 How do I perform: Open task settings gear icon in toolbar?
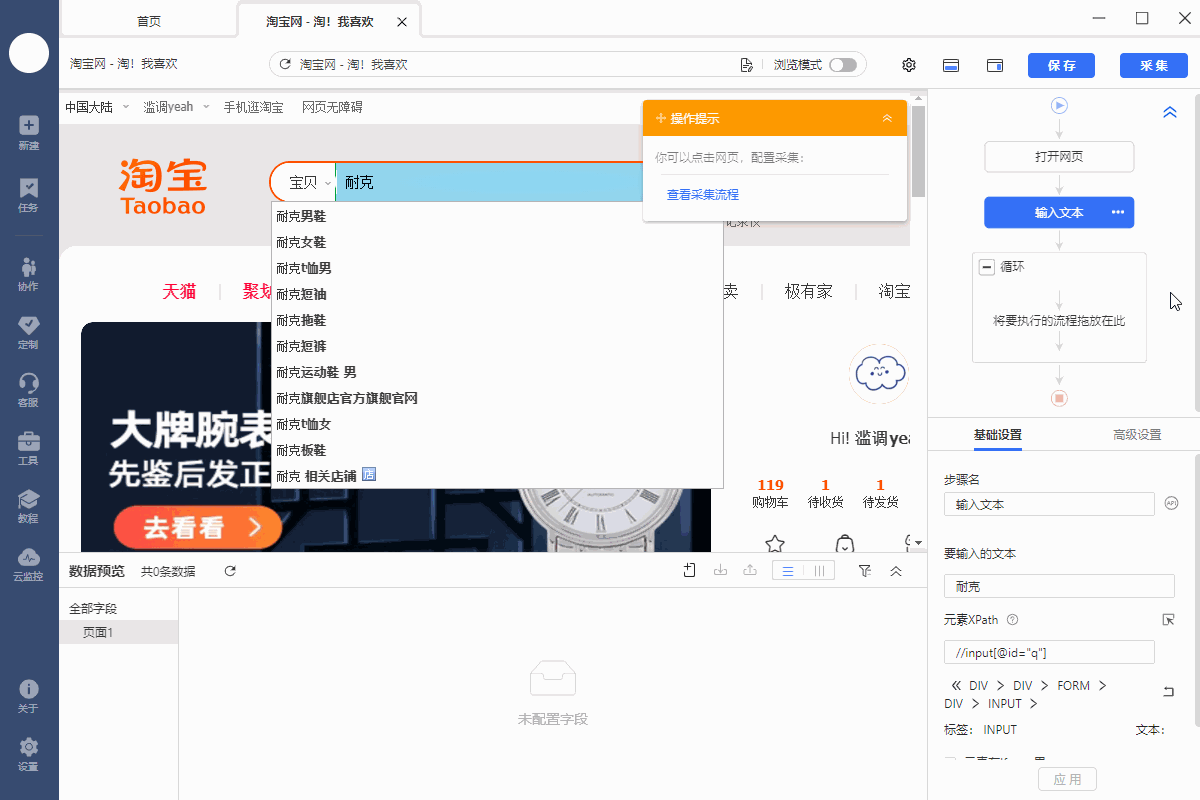pyautogui.click(x=909, y=65)
